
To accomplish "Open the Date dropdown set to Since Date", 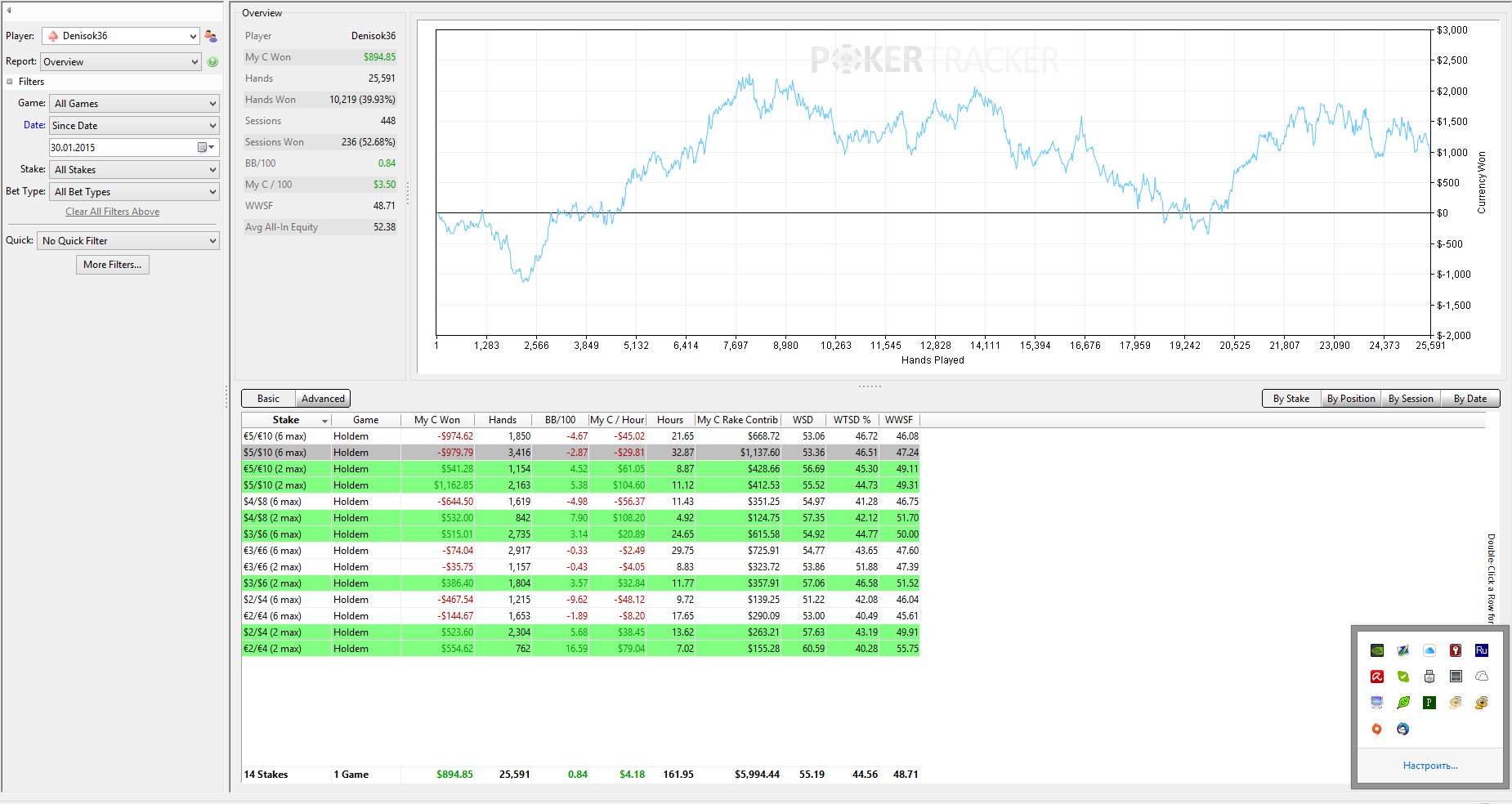I will (134, 126).
